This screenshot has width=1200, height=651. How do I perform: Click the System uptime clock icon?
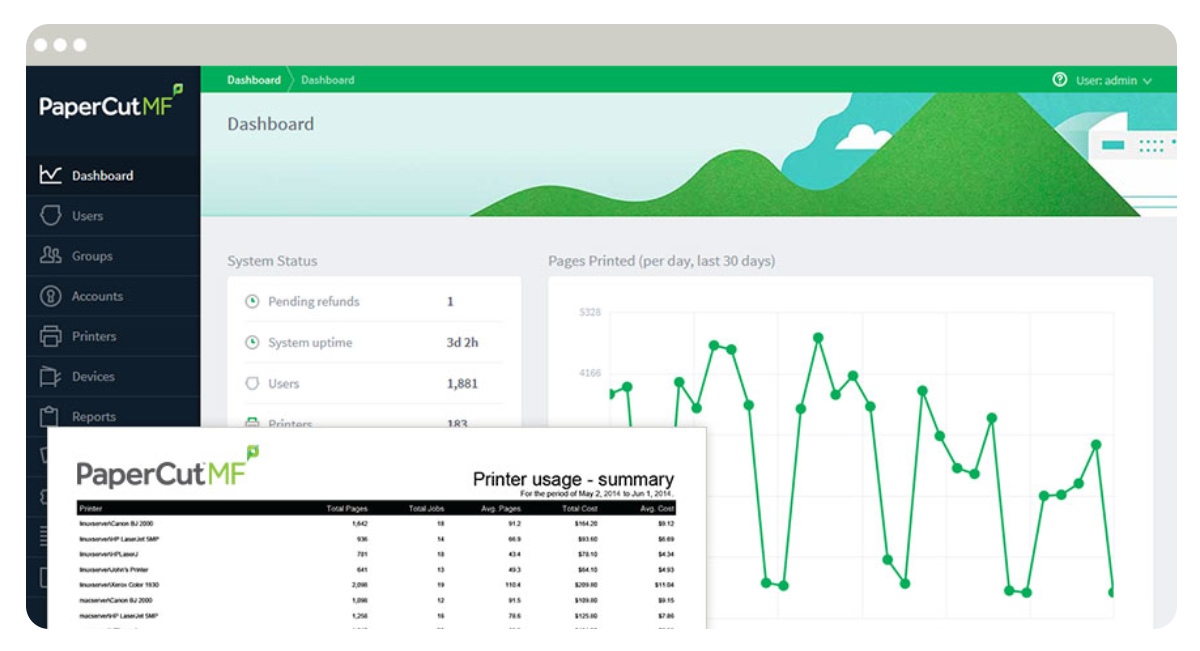point(252,343)
